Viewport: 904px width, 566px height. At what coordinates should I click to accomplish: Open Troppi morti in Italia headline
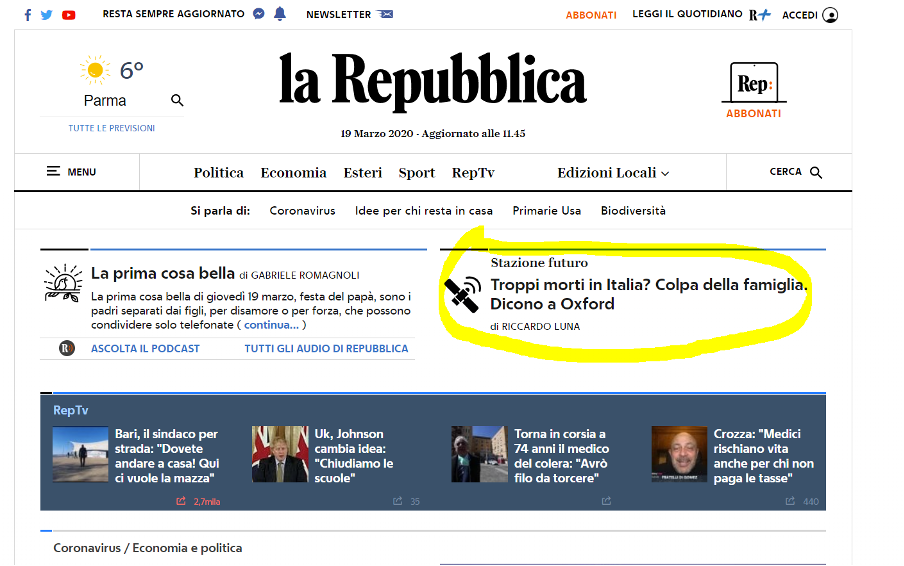coord(649,295)
